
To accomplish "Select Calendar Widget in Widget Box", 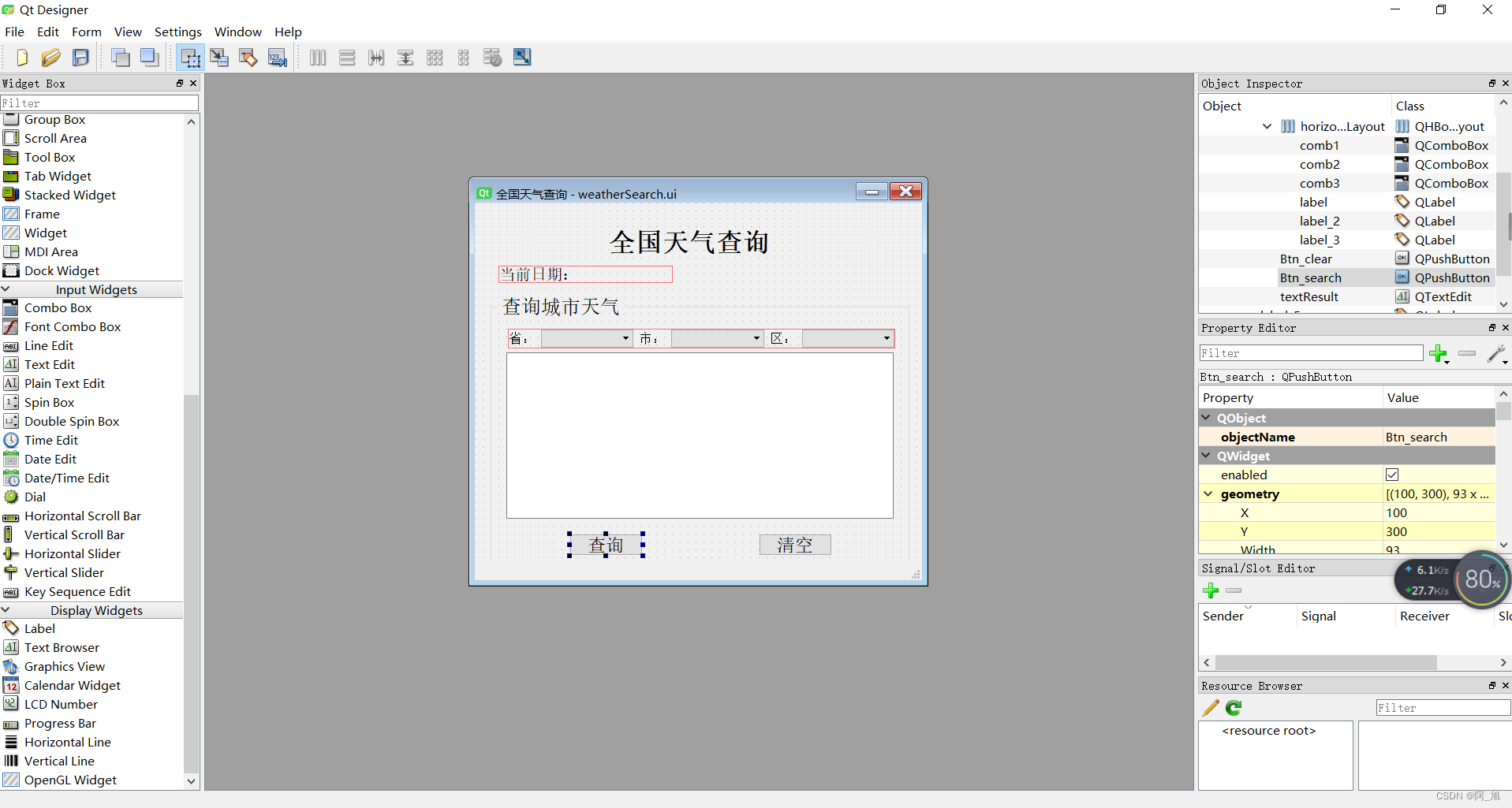I will [73, 686].
